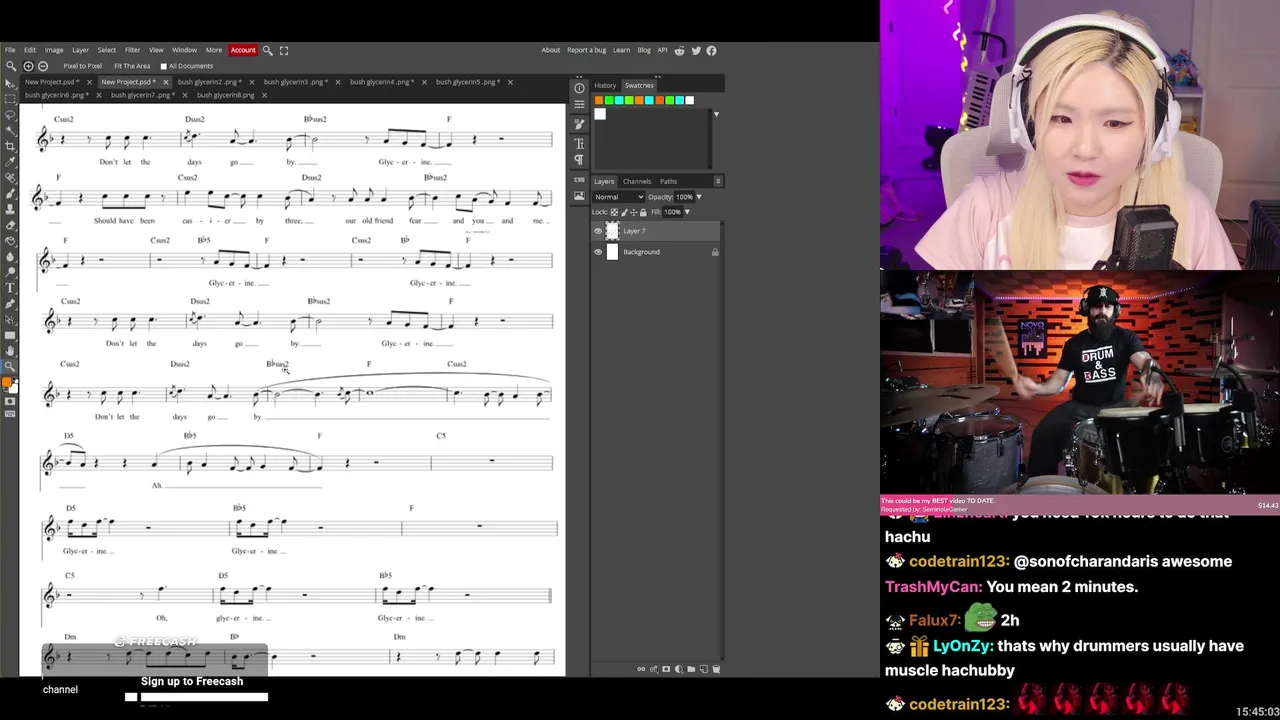Select the Lasso tool

tap(10, 114)
